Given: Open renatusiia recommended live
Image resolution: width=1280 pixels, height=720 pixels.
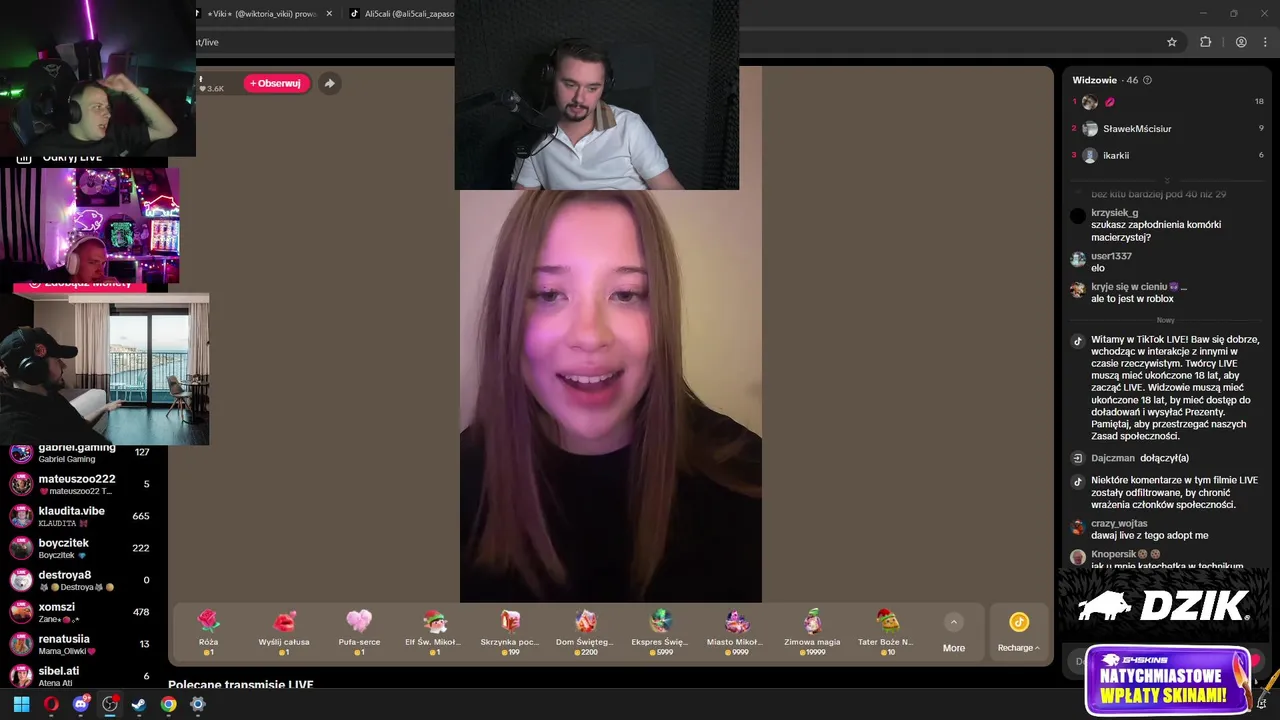Looking at the screenshot, I should (x=80, y=644).
